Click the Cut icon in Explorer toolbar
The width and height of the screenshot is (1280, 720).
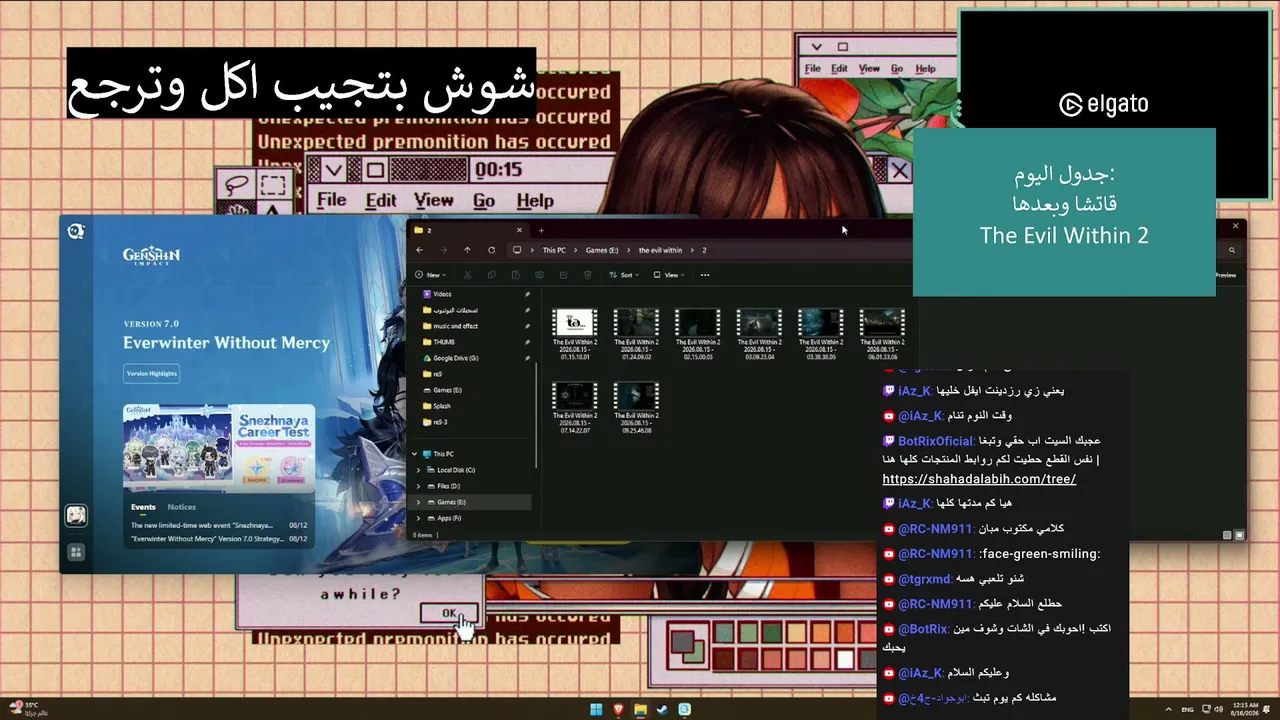(x=467, y=275)
